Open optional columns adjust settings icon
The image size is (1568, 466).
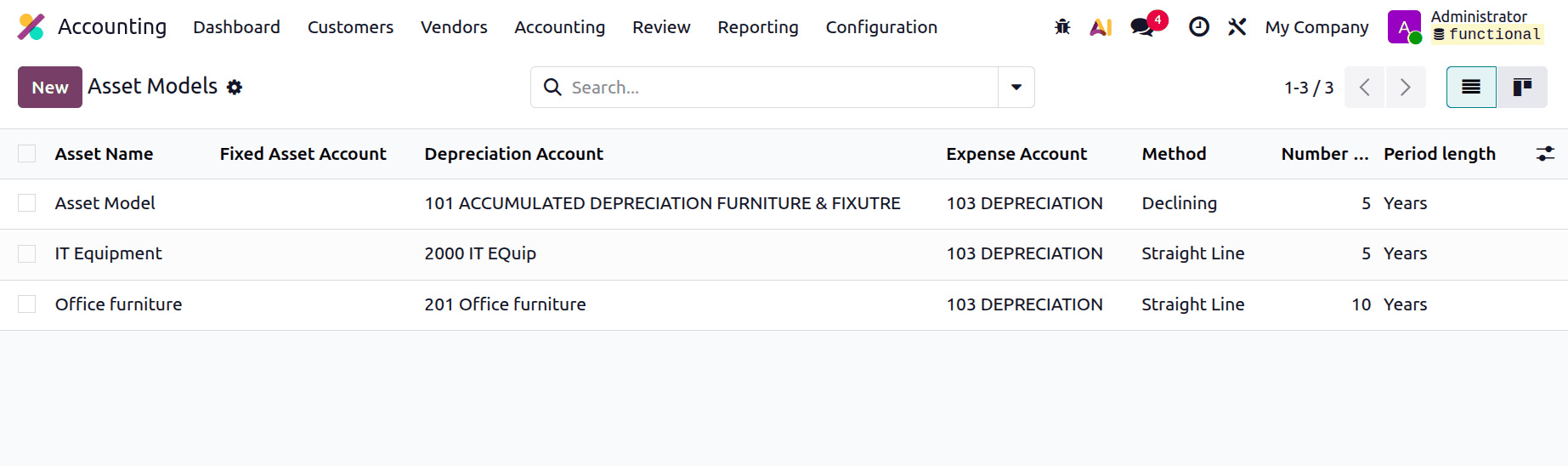[1545, 154]
